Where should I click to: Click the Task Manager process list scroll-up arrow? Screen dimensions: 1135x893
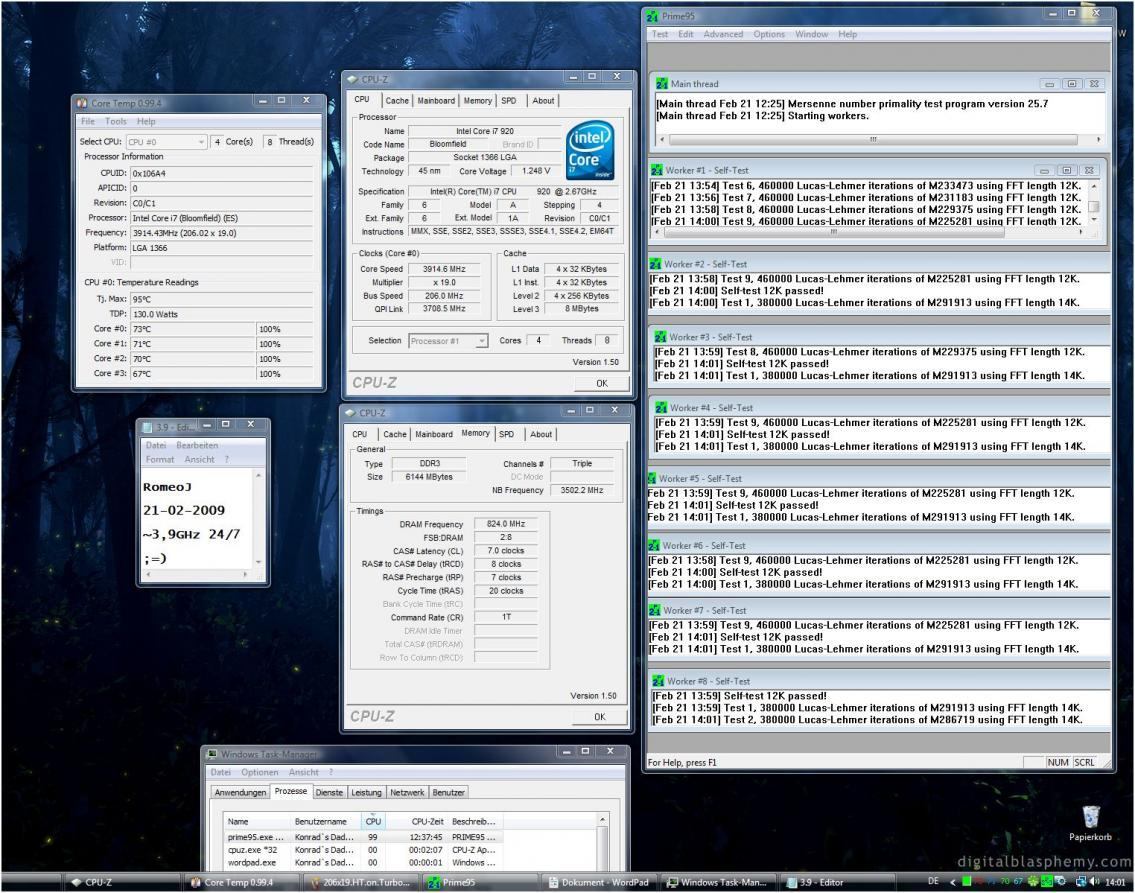(602, 820)
